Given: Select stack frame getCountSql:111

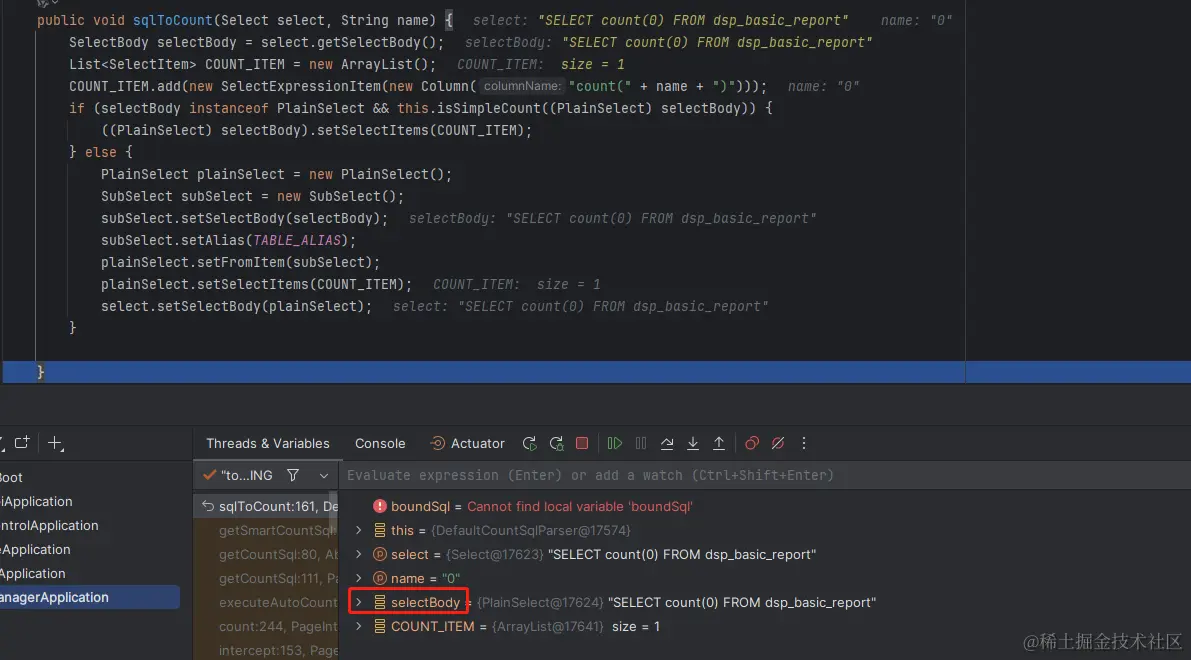Looking at the screenshot, I should click(x=266, y=578).
